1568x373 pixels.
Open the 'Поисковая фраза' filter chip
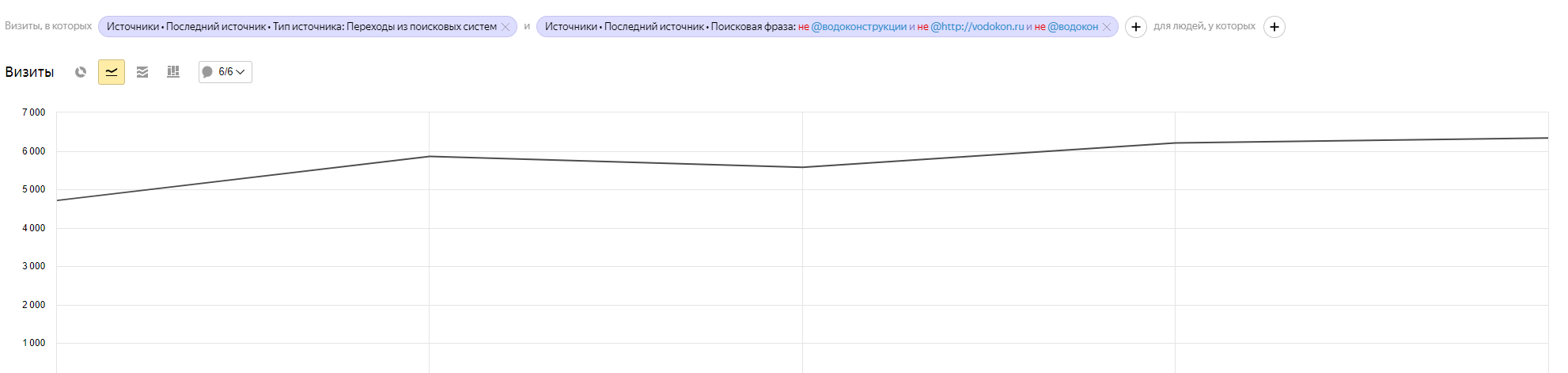pyautogui.click(x=820, y=27)
